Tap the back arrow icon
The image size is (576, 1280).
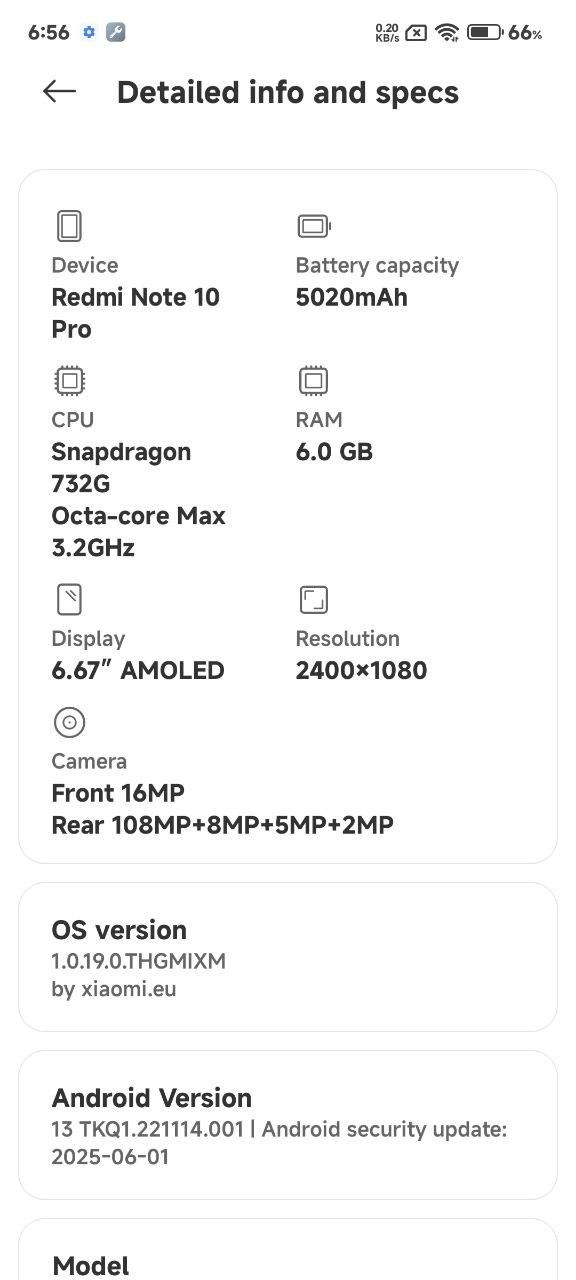pos(59,91)
